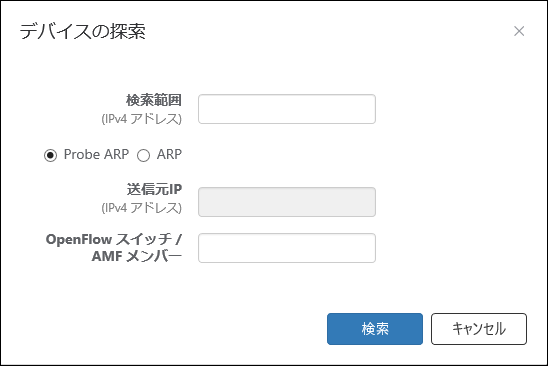Viewport: 548px width, 366px height.
Task: Focus the OpenFlow スイッチ / AMF メンバー field
Action: (287, 248)
